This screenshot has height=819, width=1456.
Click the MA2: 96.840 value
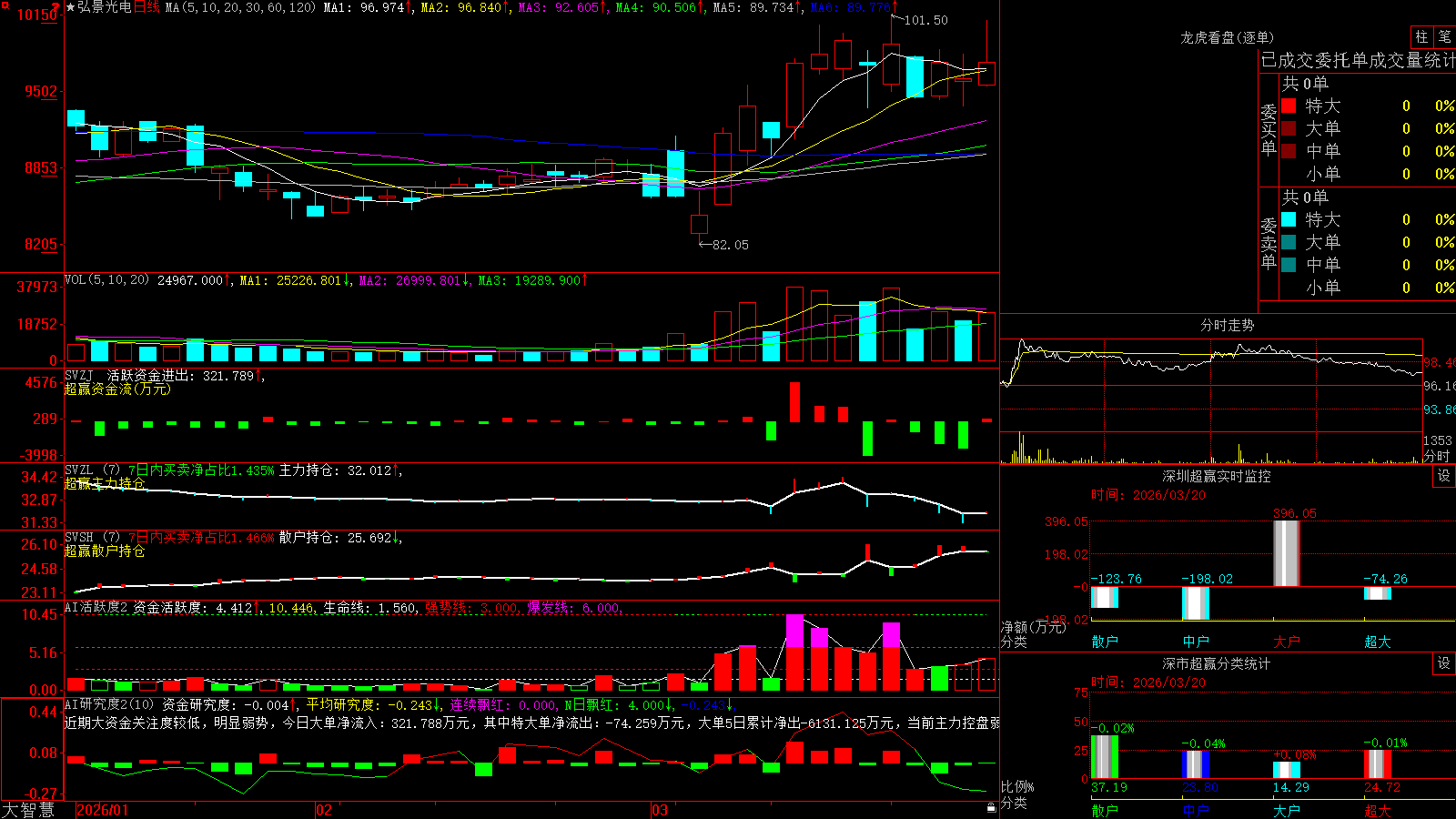point(461,7)
